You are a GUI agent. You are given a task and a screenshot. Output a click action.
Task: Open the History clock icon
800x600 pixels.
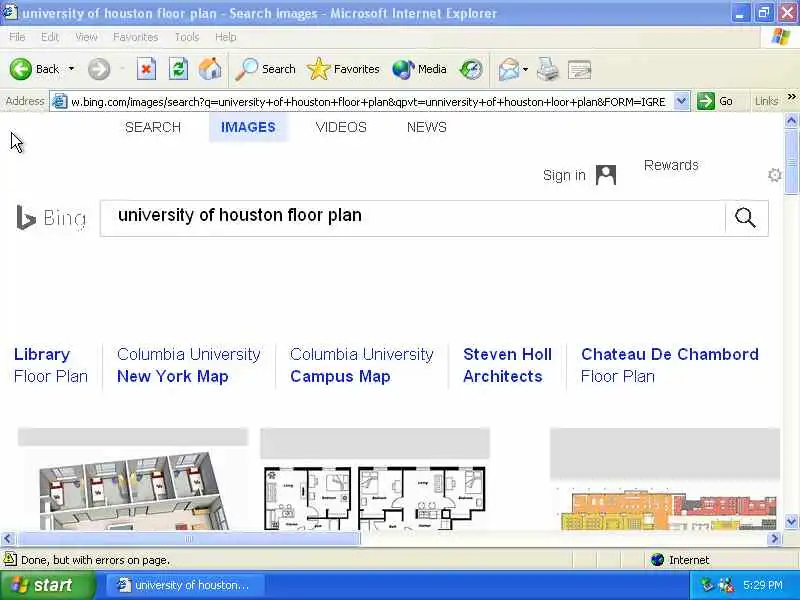[x=470, y=69]
